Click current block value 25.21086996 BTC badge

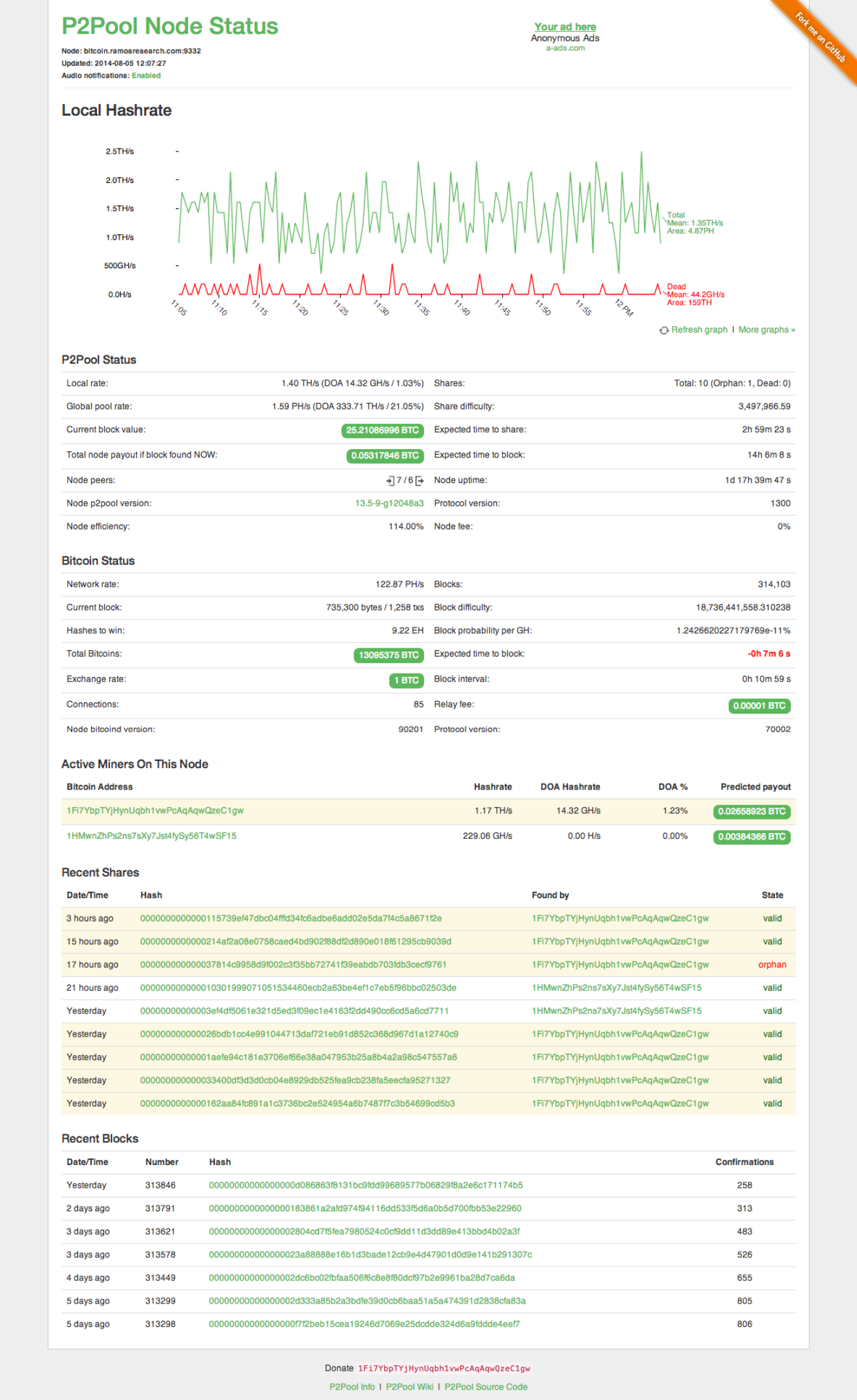(x=382, y=430)
